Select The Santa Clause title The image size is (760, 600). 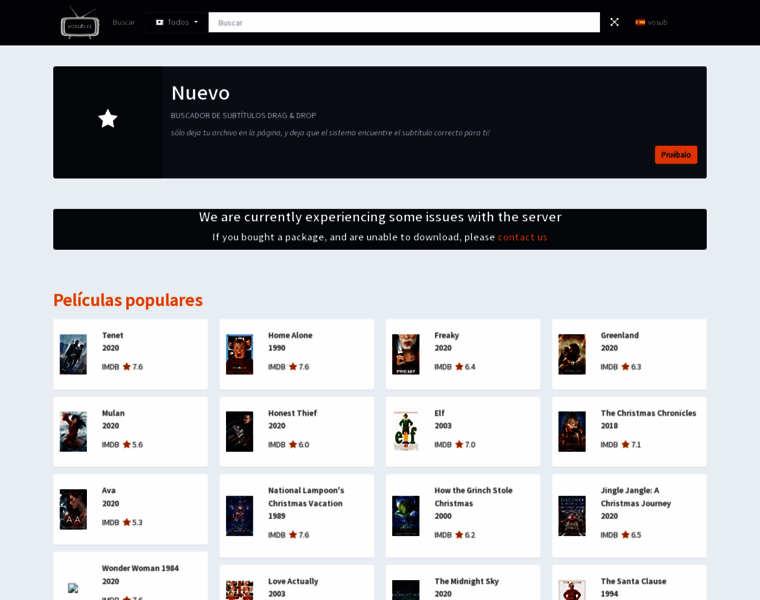tap(633, 581)
